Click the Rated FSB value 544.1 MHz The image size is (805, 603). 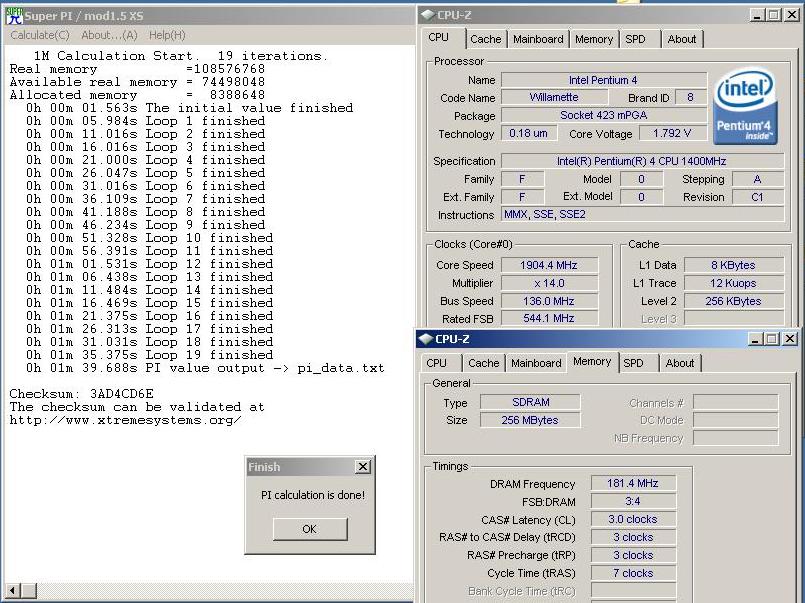point(549,318)
